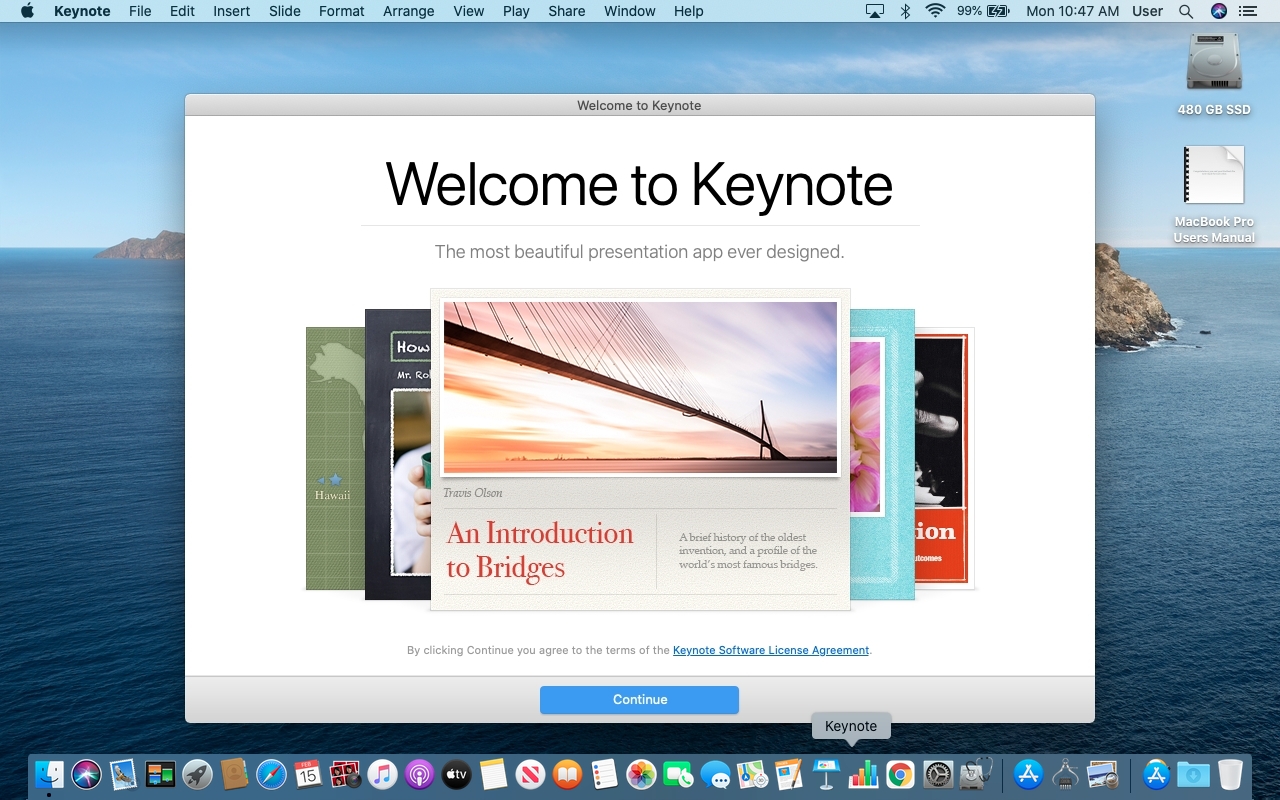The width and height of the screenshot is (1280, 800).
Task: Open the Play menu
Action: pos(516,11)
